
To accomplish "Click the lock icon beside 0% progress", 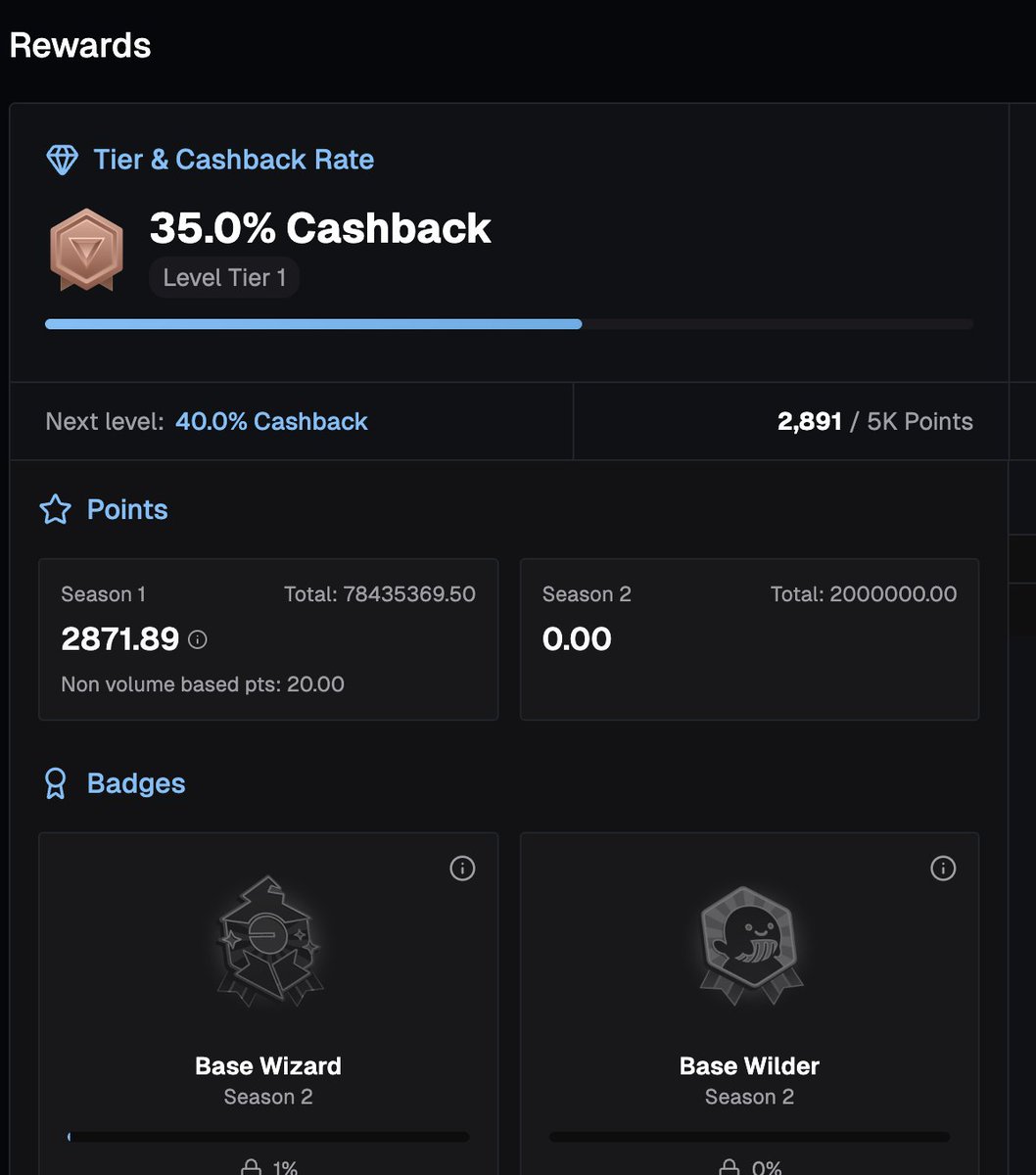I will click(x=730, y=1167).
